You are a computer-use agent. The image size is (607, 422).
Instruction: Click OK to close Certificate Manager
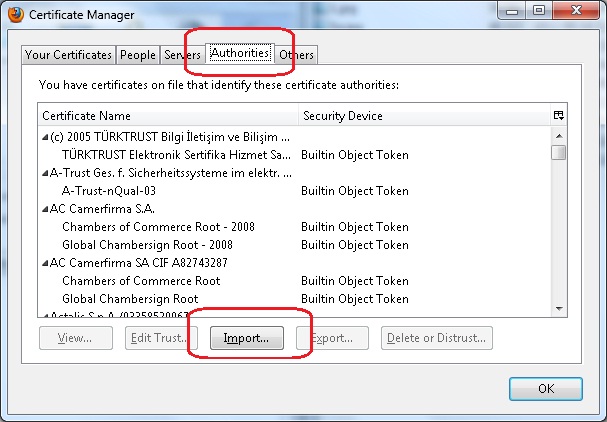tap(545, 389)
